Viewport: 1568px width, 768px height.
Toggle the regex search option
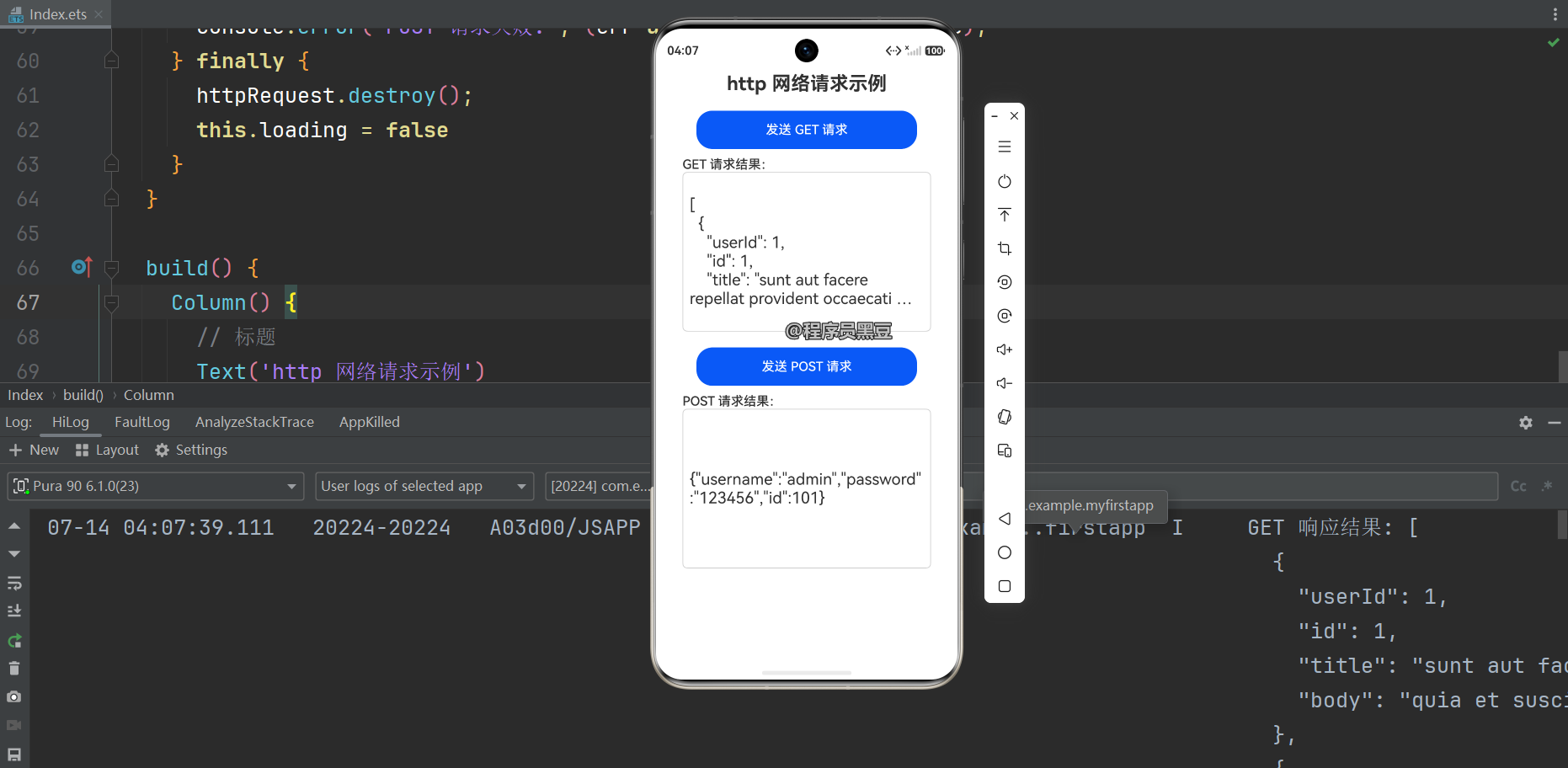[1547, 487]
